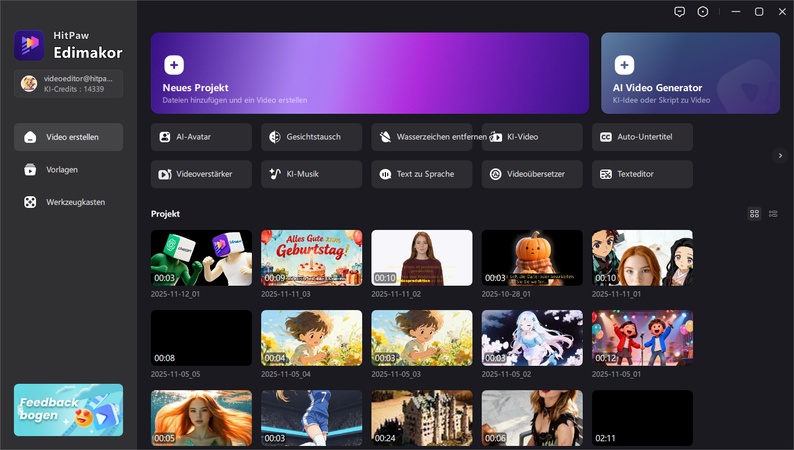This screenshot has height=450, width=794.
Task: Switch projects to grid view
Action: tap(755, 214)
